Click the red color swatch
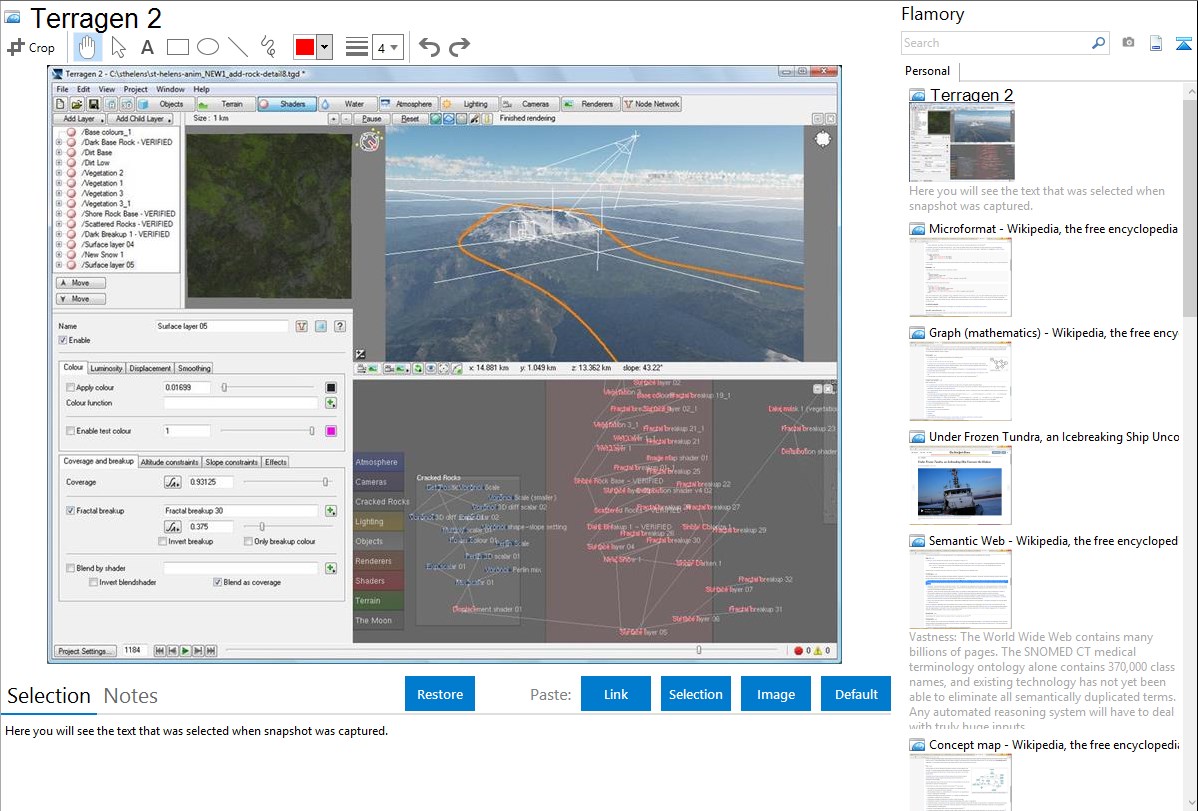The height and width of the screenshot is (811, 1198). pyautogui.click(x=305, y=47)
